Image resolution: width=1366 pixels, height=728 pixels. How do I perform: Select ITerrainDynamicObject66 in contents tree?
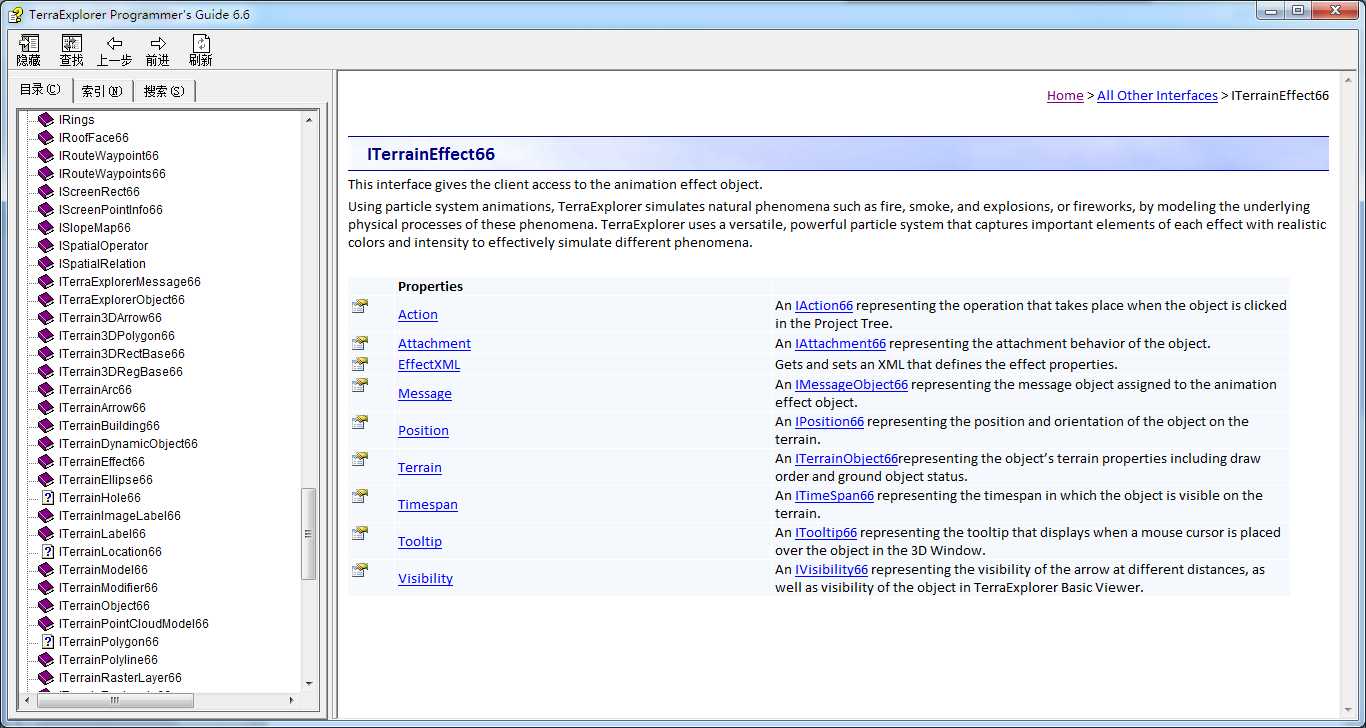[128, 444]
